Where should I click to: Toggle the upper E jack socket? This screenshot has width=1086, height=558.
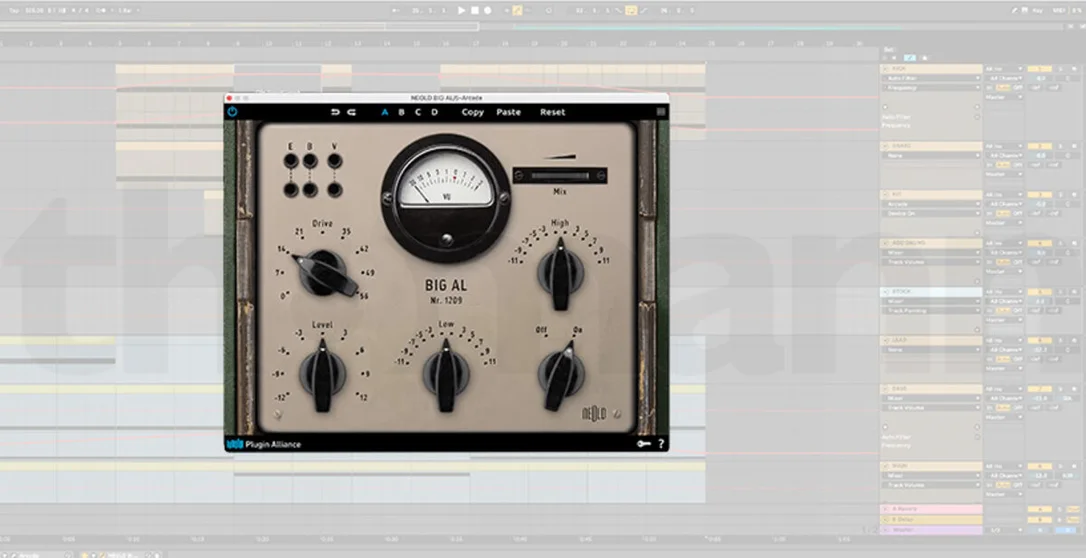point(291,161)
